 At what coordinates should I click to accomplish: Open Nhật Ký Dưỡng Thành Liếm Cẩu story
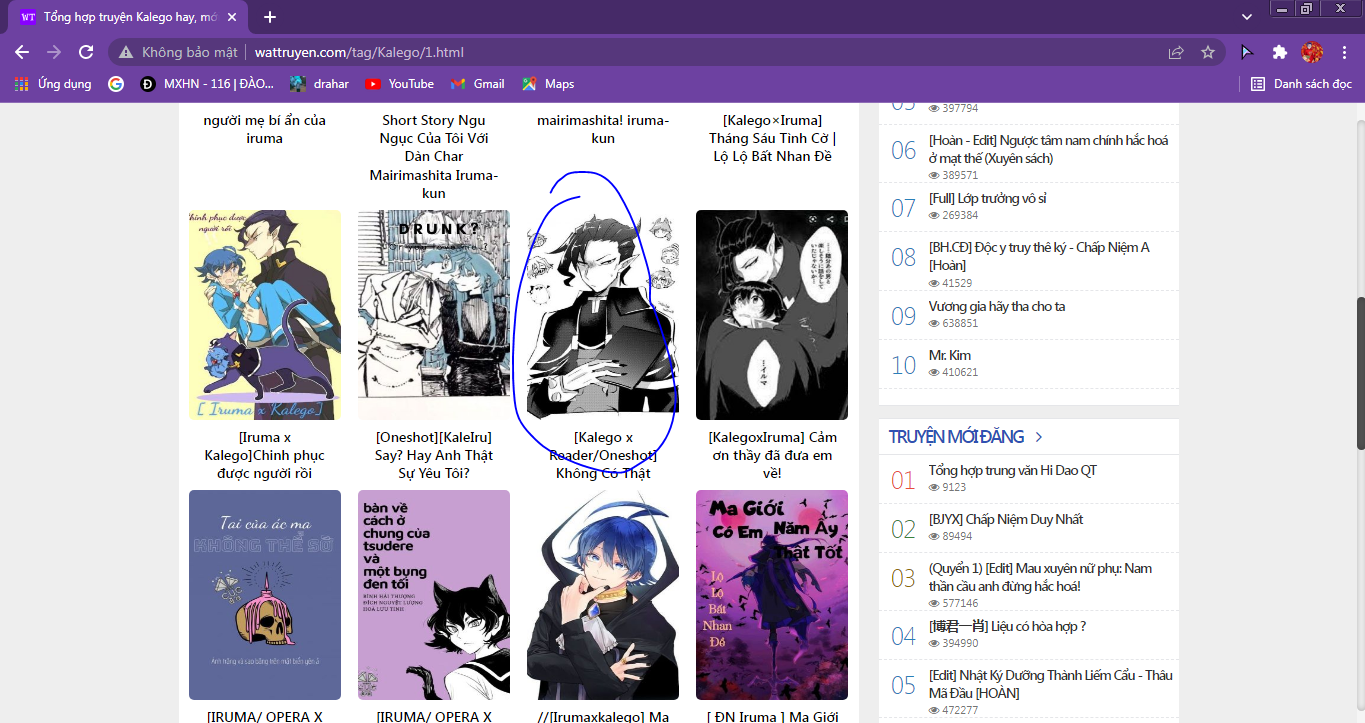(1050, 684)
